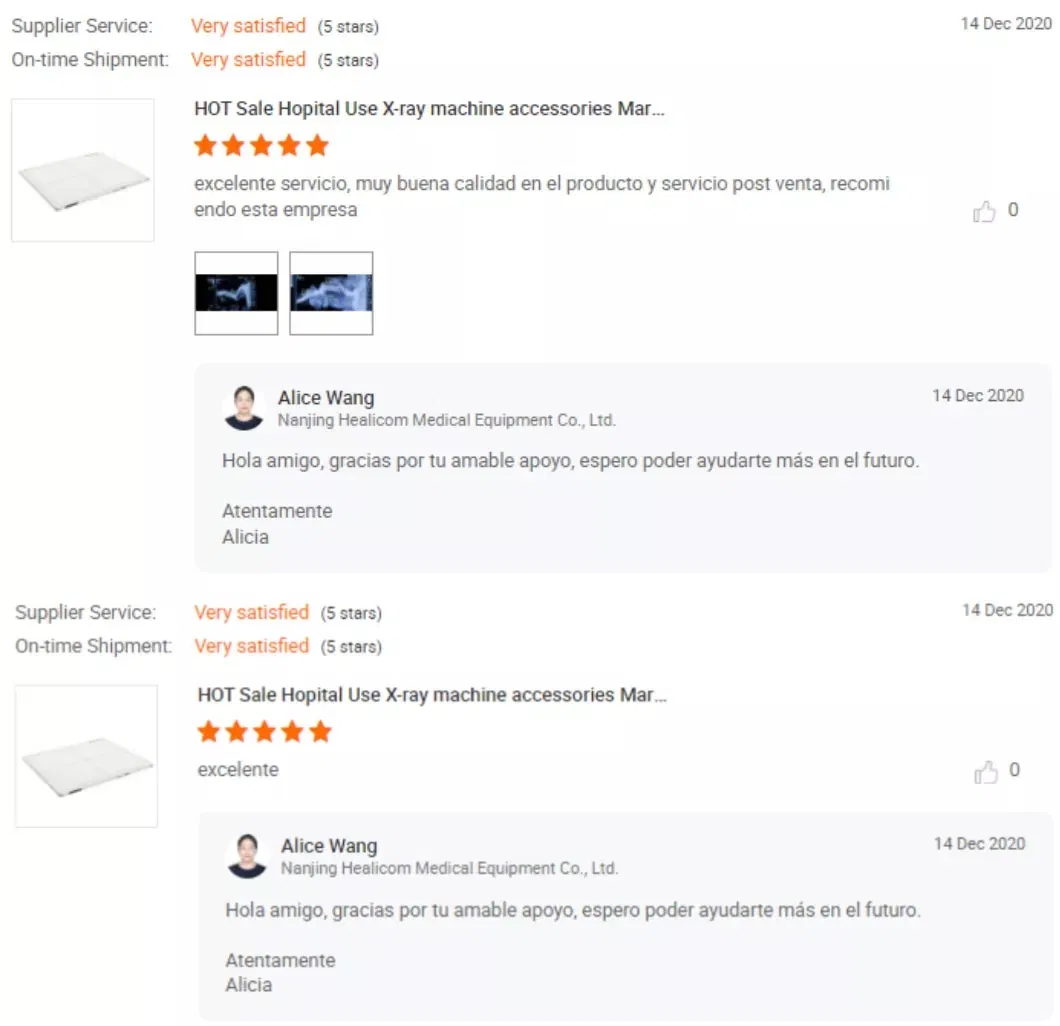Click the like count '0' on the first review

point(1012,211)
